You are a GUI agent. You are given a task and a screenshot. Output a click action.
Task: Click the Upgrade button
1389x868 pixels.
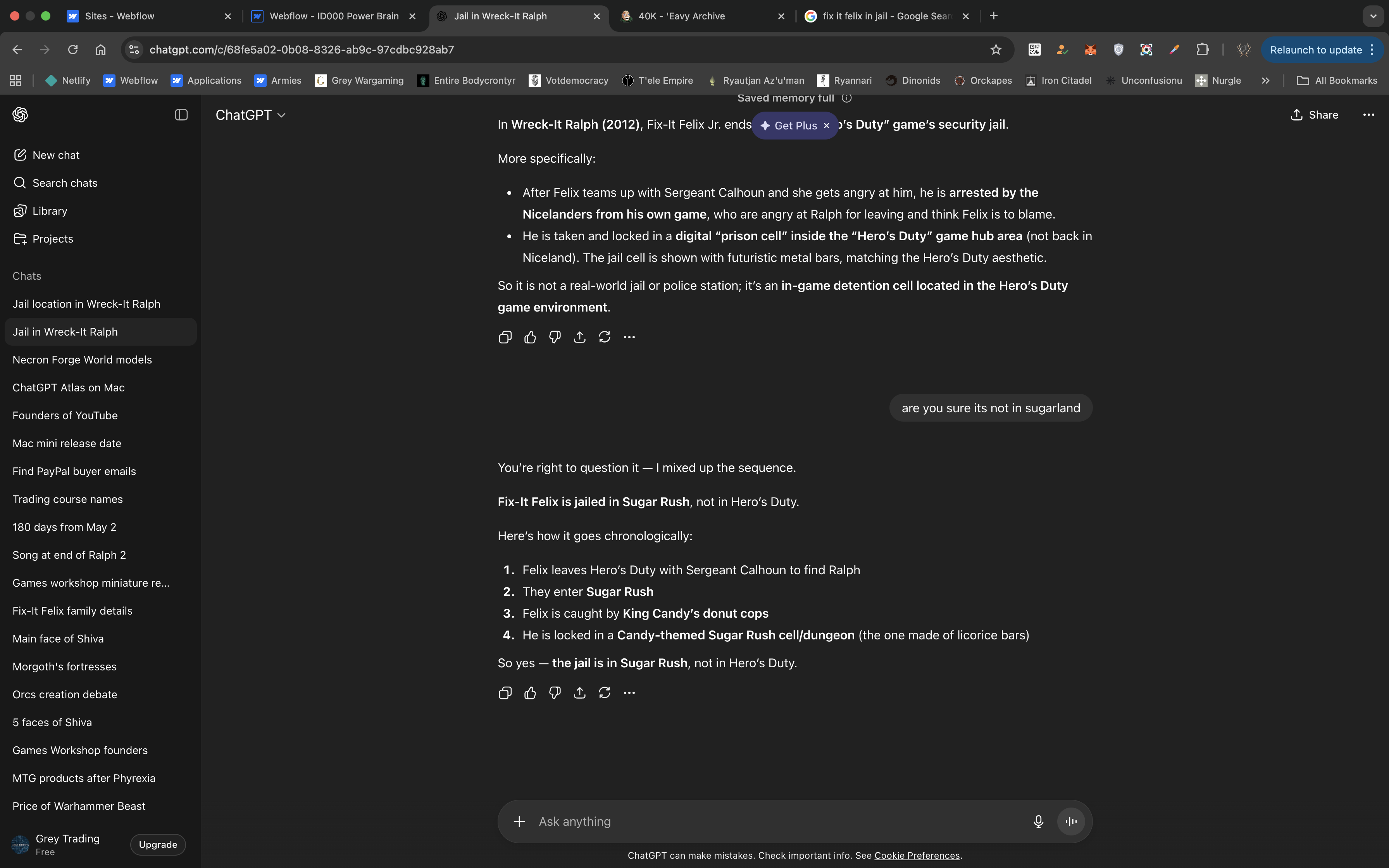pos(158,844)
